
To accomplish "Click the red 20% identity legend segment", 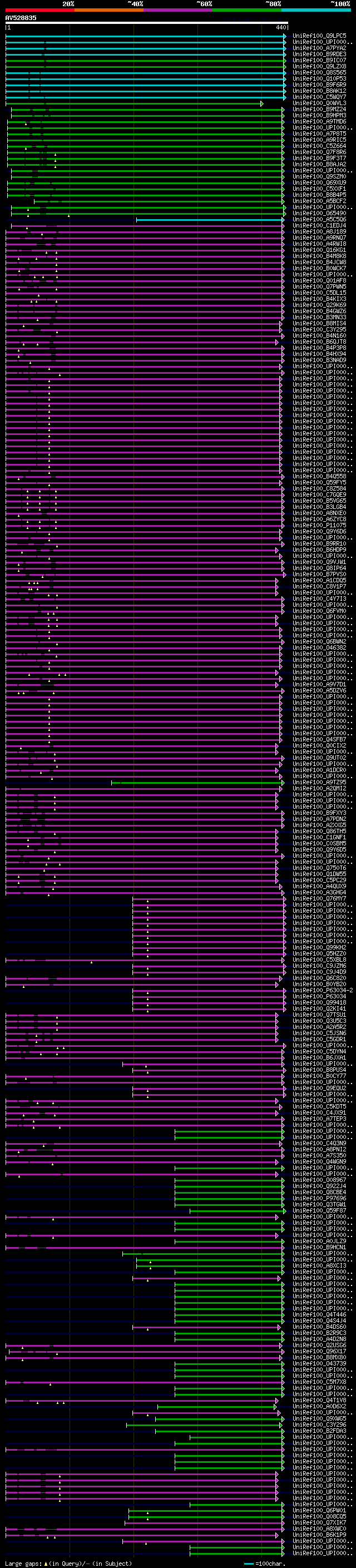I will 39,10.
